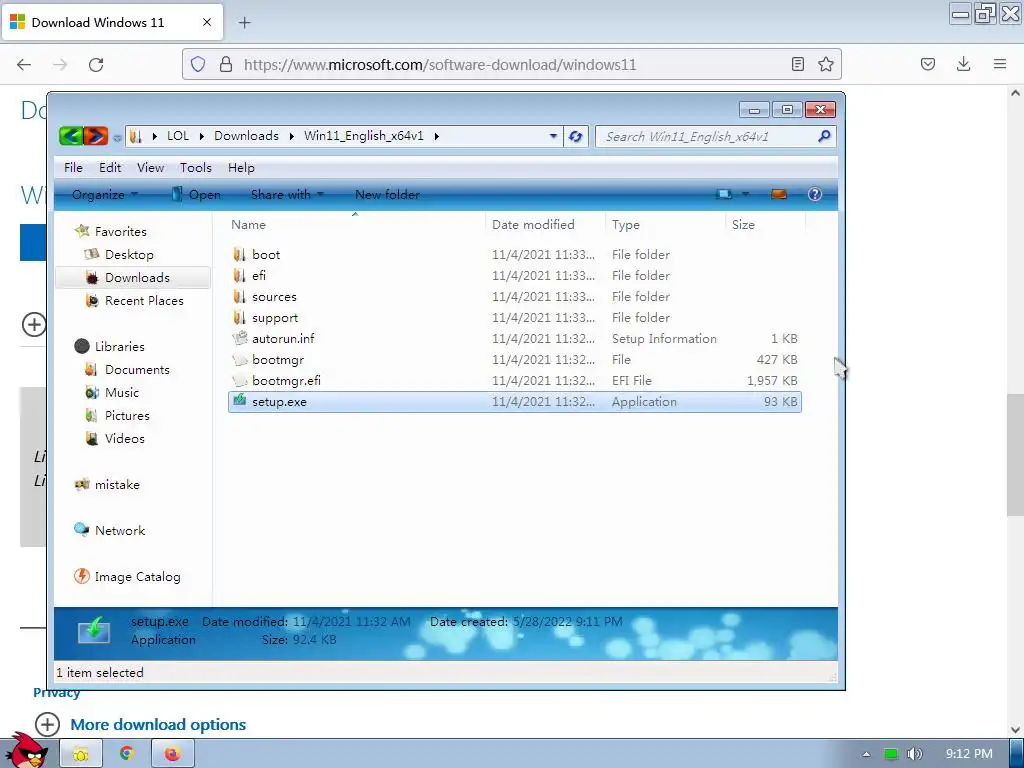
Task: Open a new browser tab
Action: (x=244, y=23)
